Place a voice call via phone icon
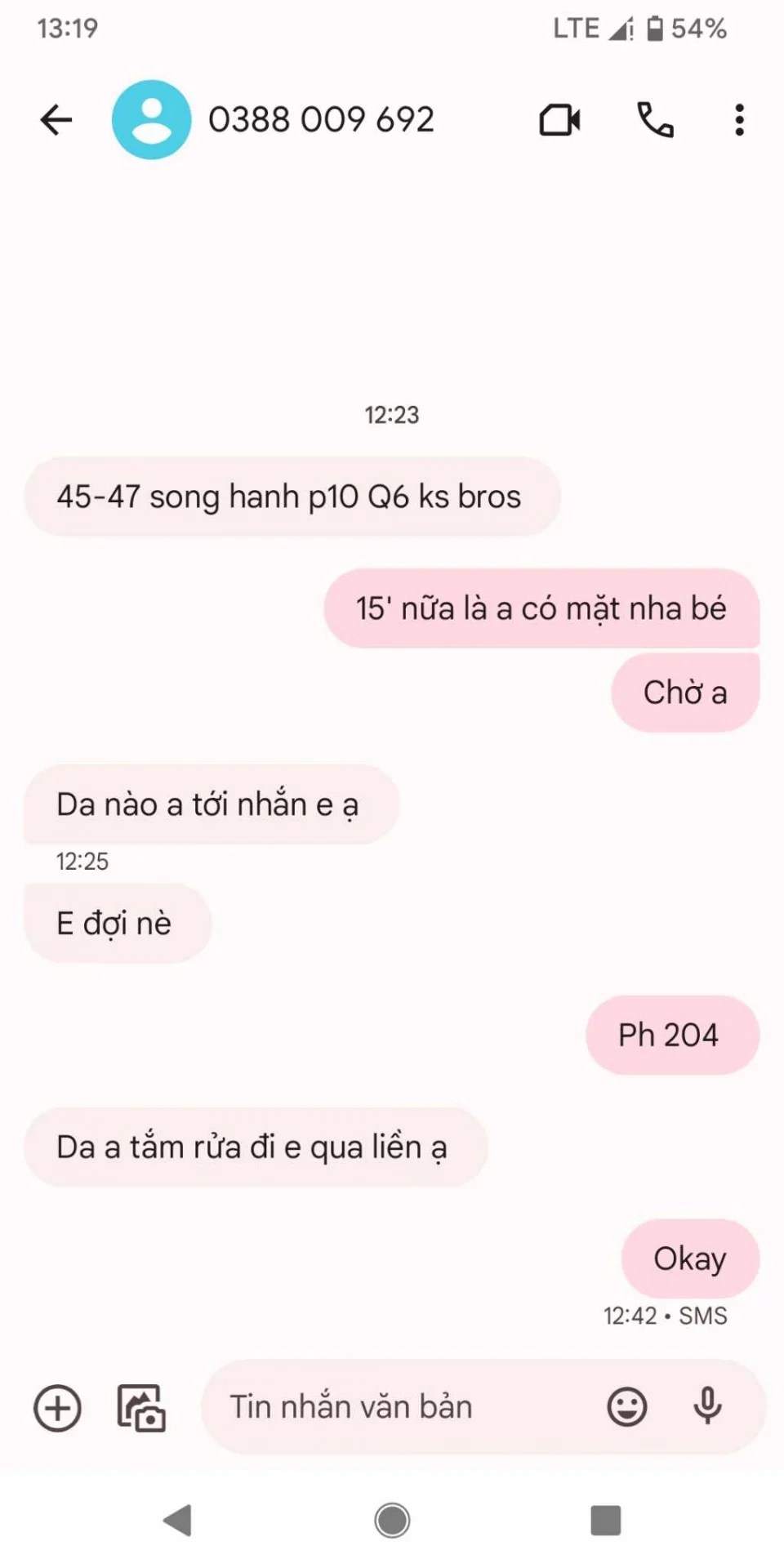This screenshot has width=784, height=1568. (x=655, y=120)
